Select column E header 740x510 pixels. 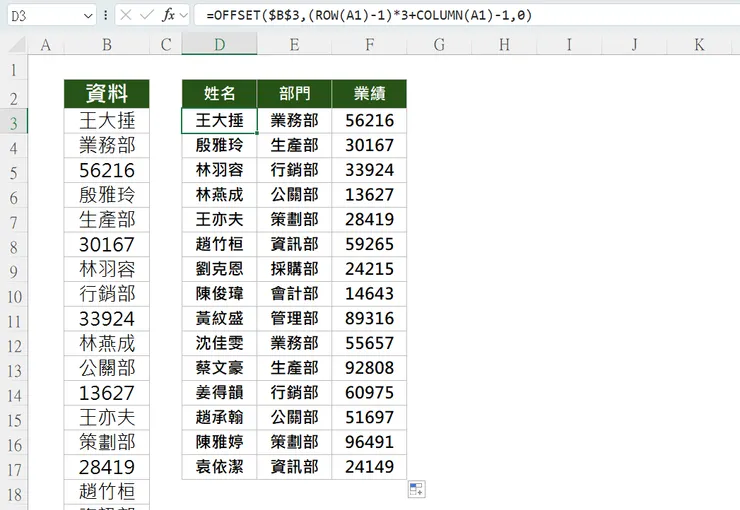(294, 45)
